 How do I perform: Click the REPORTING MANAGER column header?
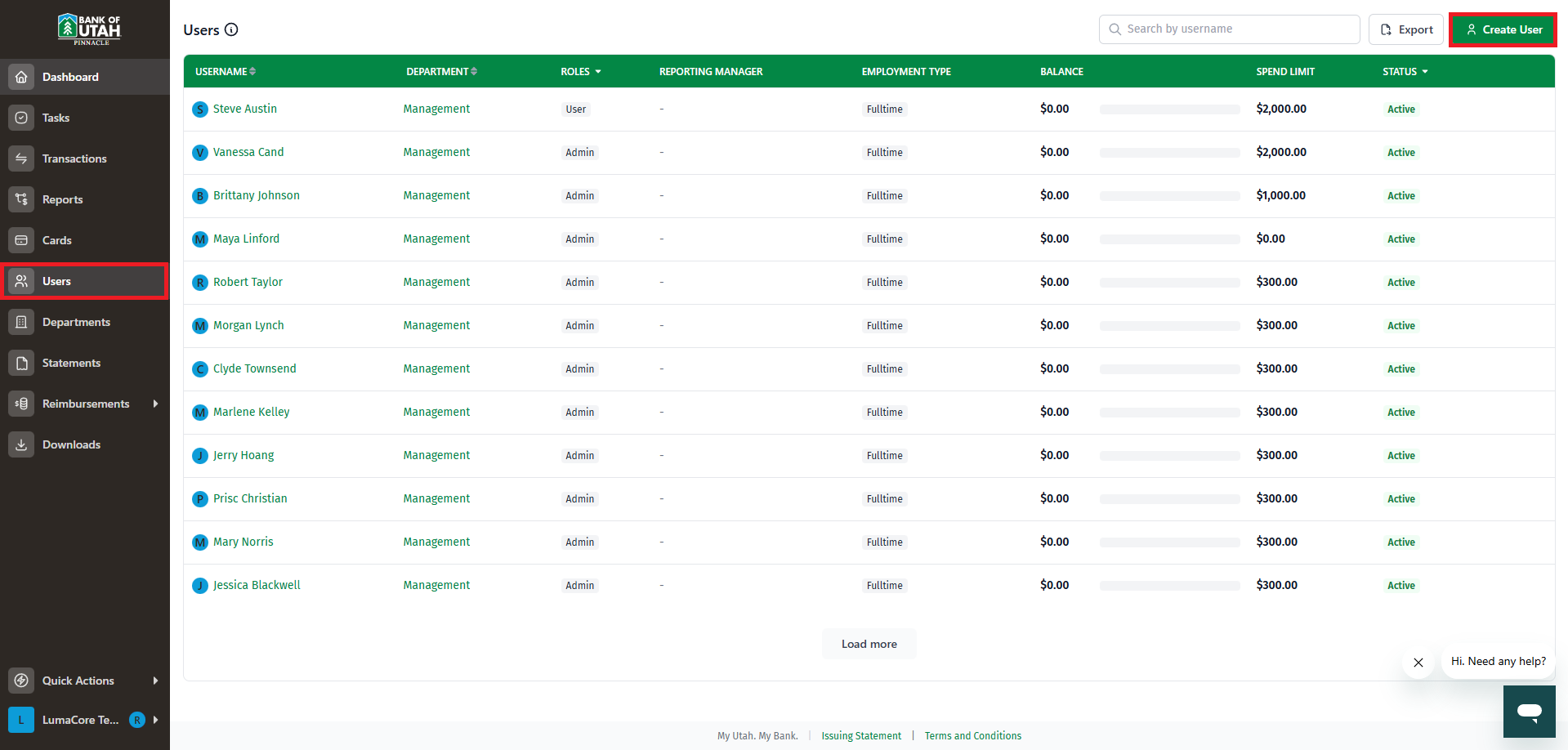(711, 72)
